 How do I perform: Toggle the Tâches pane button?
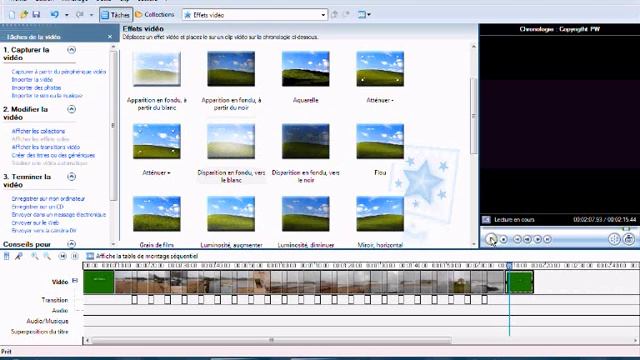pyautogui.click(x=116, y=15)
